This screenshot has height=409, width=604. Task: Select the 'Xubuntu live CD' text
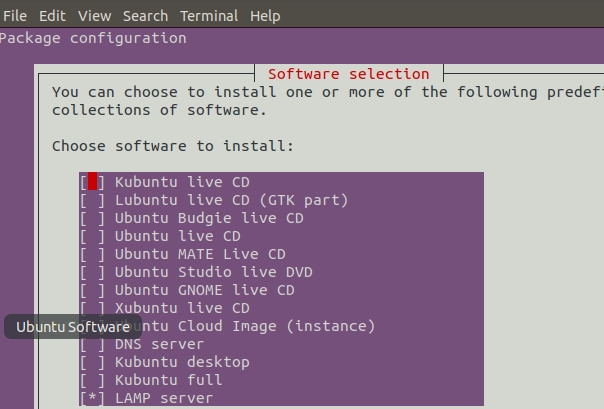coord(182,308)
